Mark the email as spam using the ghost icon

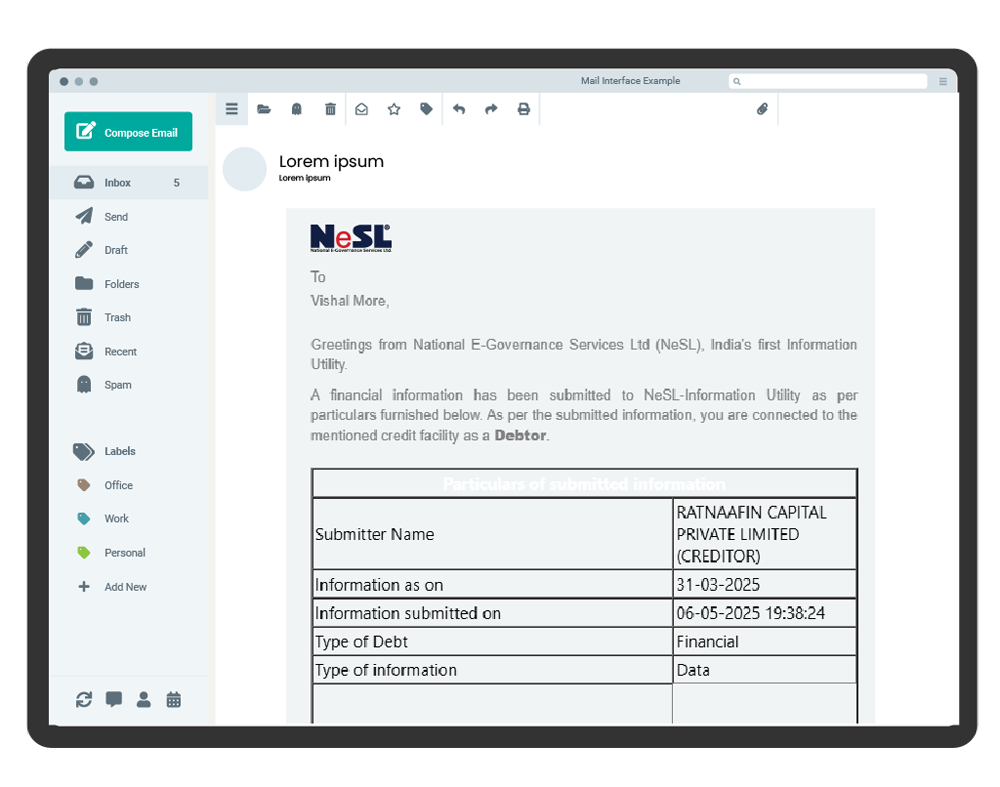pyautogui.click(x=296, y=109)
